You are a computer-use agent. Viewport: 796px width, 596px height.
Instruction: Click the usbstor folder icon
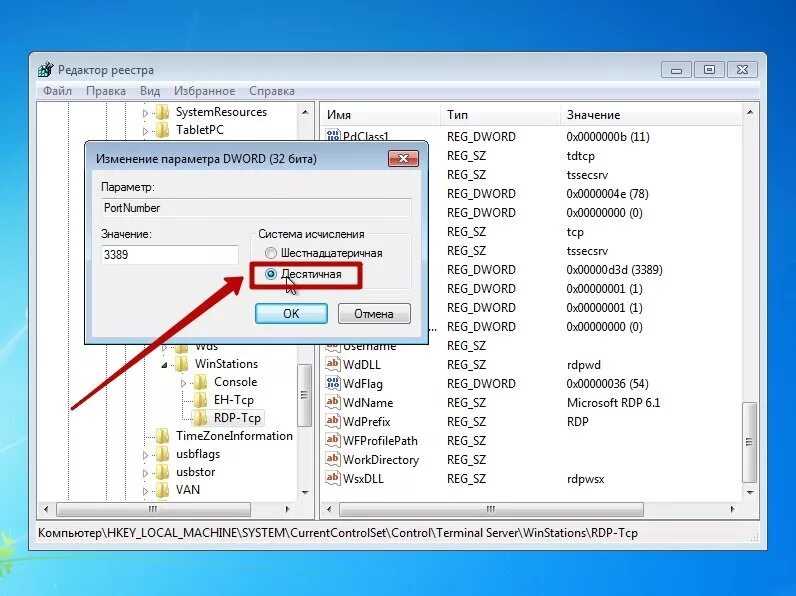pos(162,472)
